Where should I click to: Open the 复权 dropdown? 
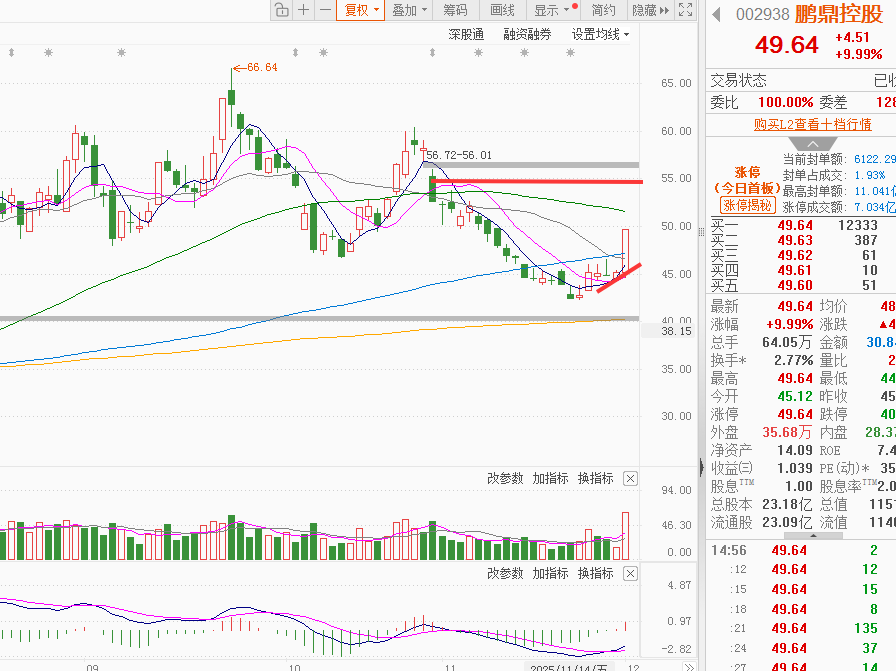tap(361, 10)
